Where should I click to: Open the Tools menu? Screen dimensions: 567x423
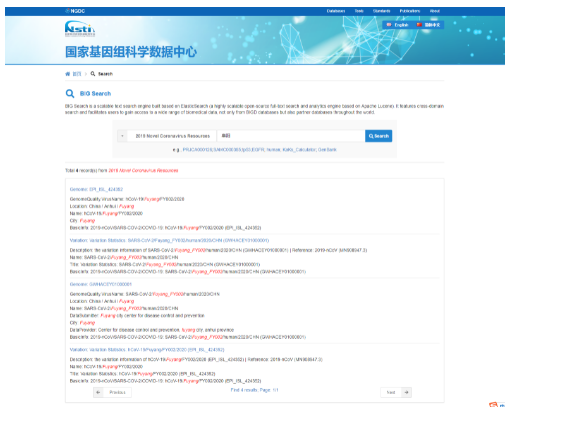[x=359, y=11]
